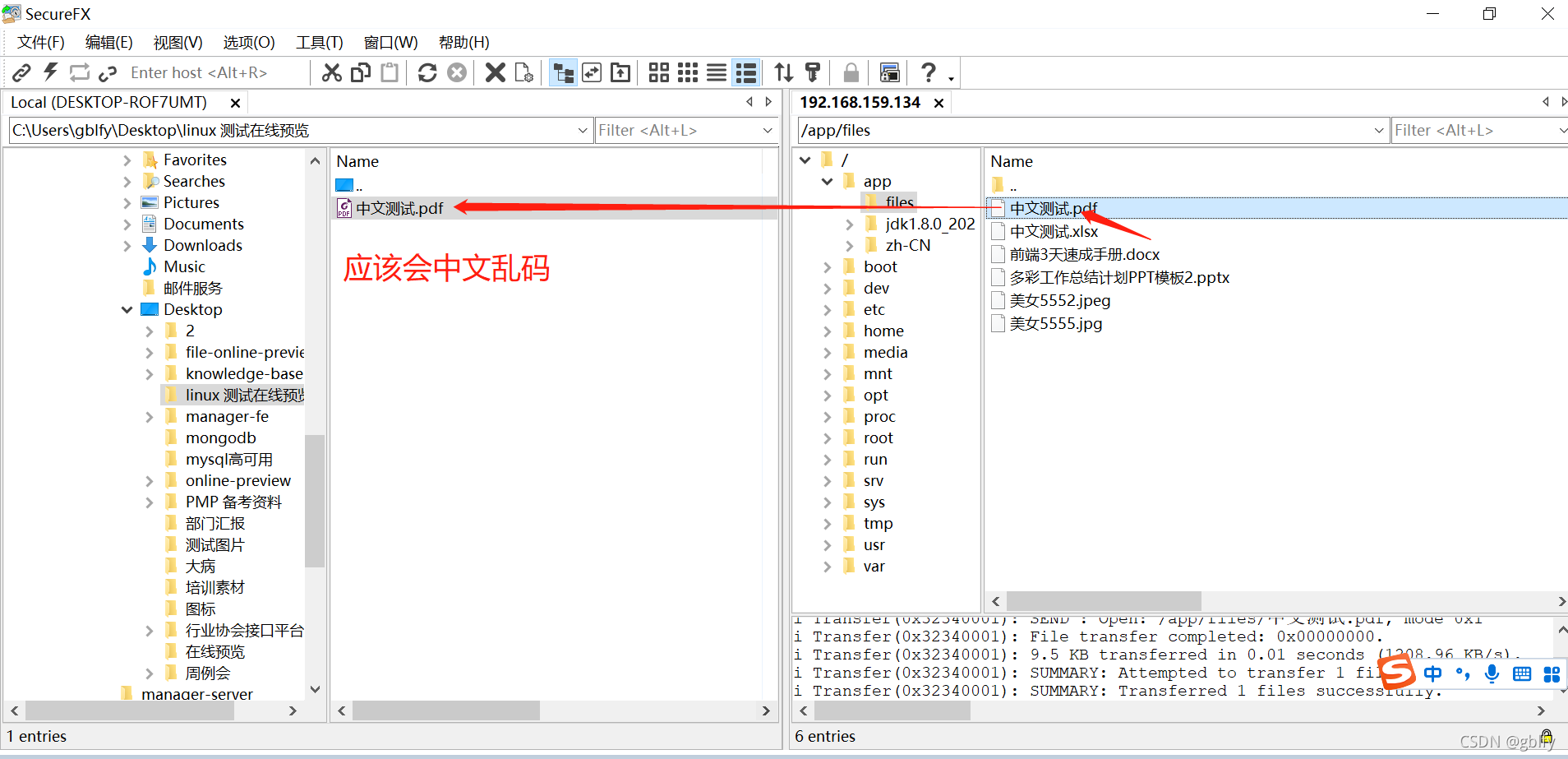This screenshot has width=1568, height=759.
Task: Collapse the app directory in remote tree
Action: [827, 181]
